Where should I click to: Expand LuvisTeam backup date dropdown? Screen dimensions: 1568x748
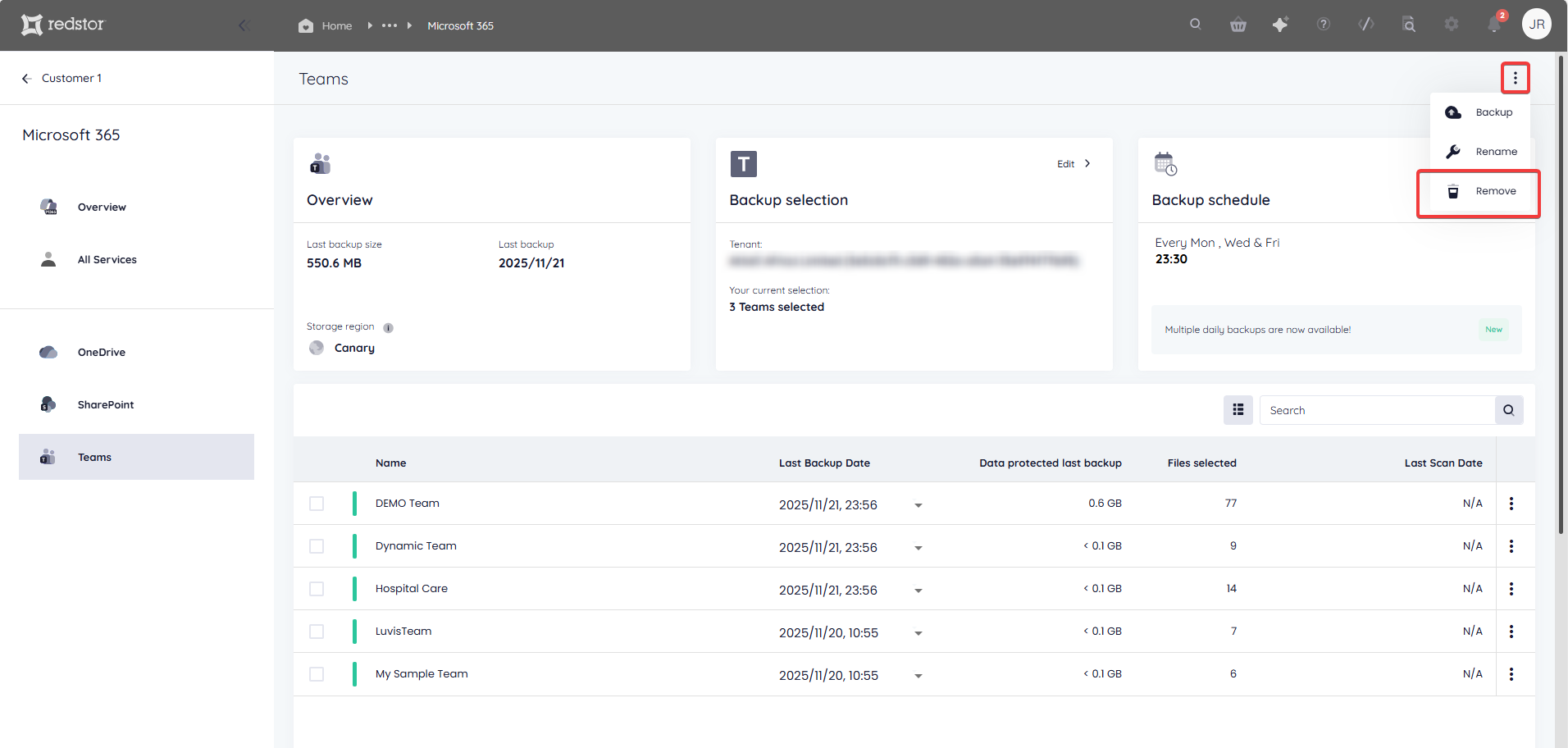(918, 633)
